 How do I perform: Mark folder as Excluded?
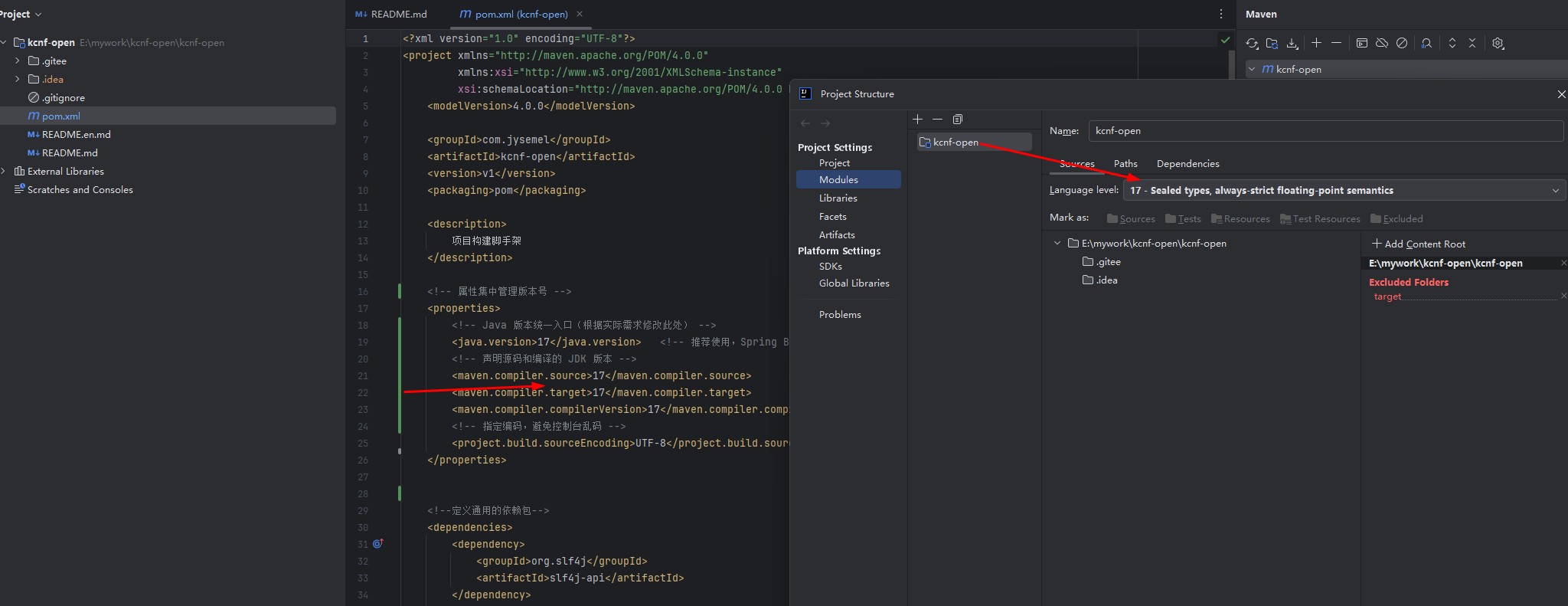[1396, 219]
